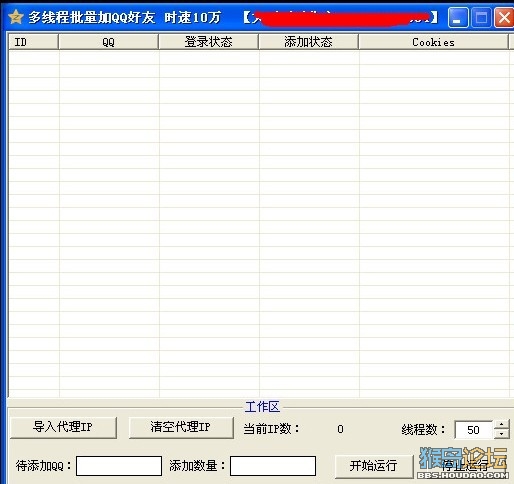This screenshot has width=514, height=484.
Task: Increase thread count with up arrow
Action: [x=501, y=425]
